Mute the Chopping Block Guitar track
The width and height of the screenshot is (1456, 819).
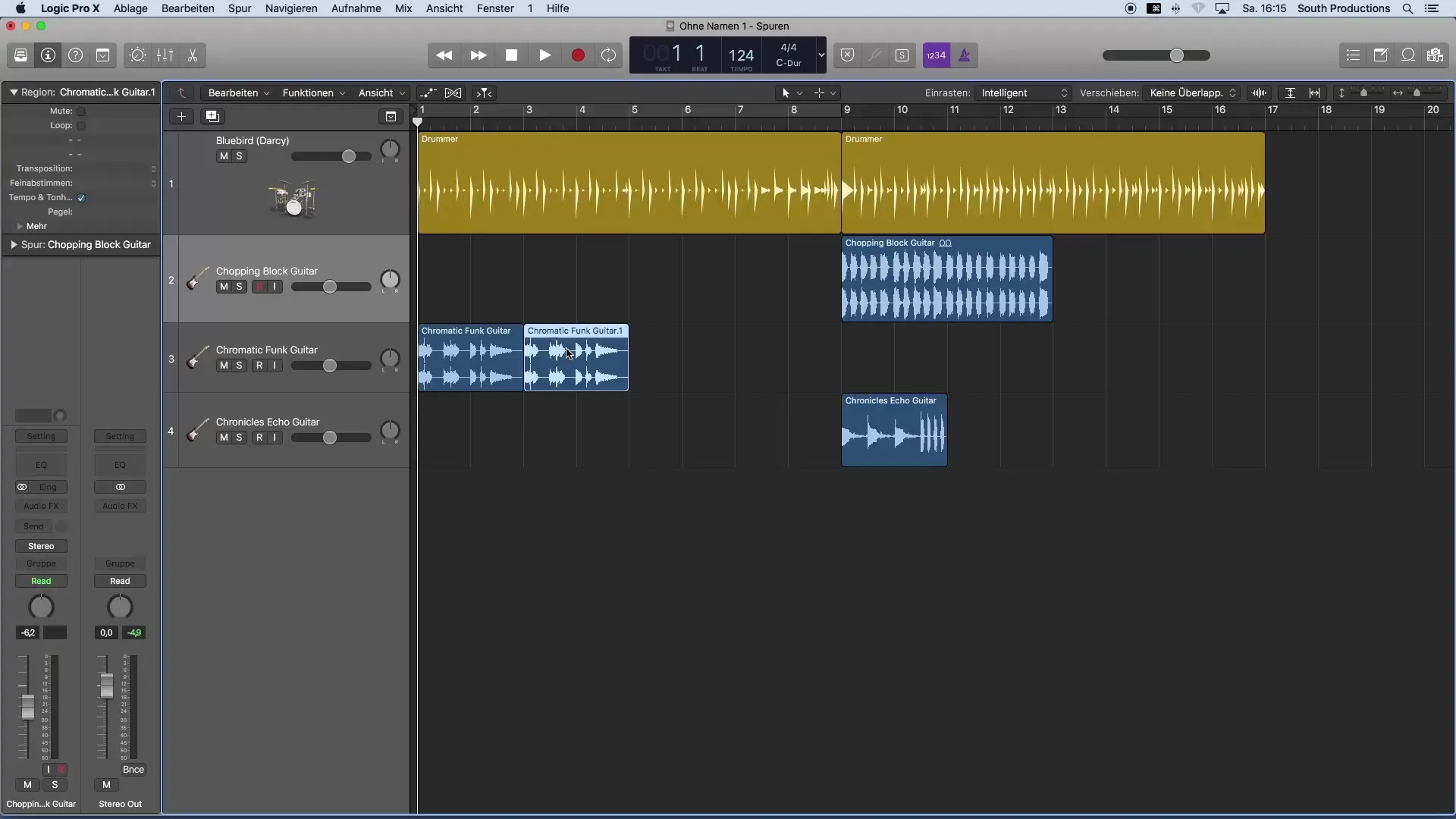224,287
